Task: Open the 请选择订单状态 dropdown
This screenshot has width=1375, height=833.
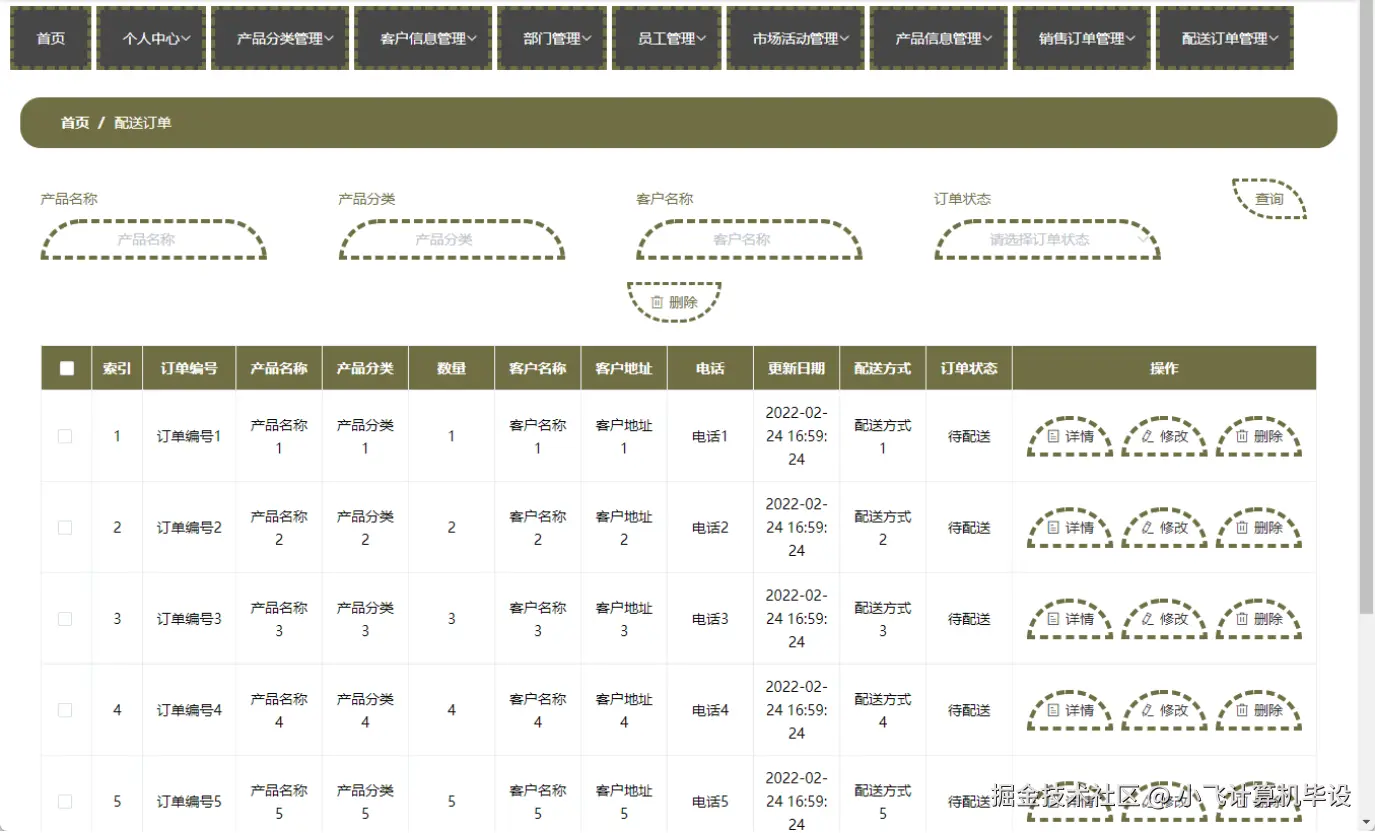Action: pyautogui.click(x=1047, y=240)
